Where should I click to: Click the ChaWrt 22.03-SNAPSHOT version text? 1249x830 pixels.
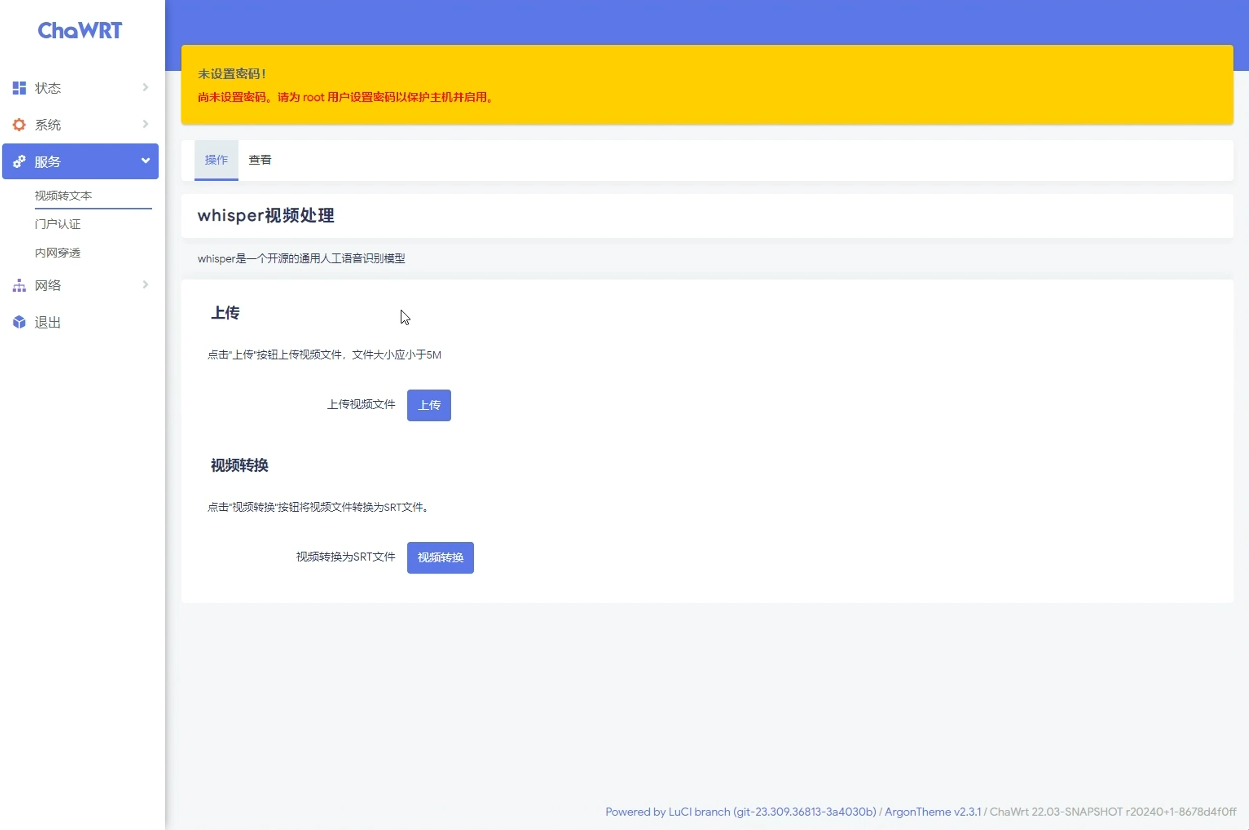1113,812
